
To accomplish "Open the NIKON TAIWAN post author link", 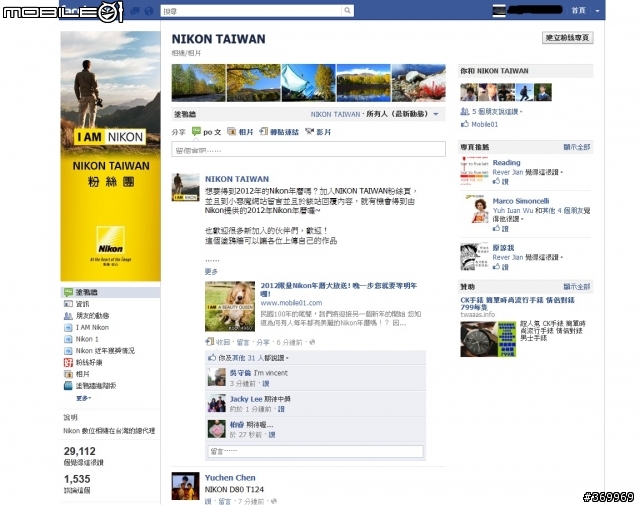I will point(237,179).
